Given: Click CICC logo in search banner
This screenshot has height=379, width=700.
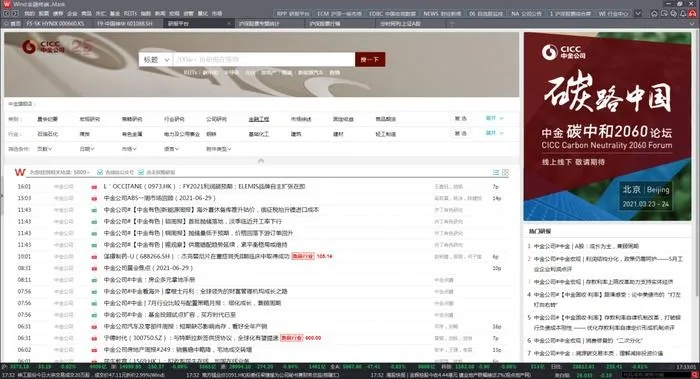Looking at the screenshot, I should coord(44,46).
